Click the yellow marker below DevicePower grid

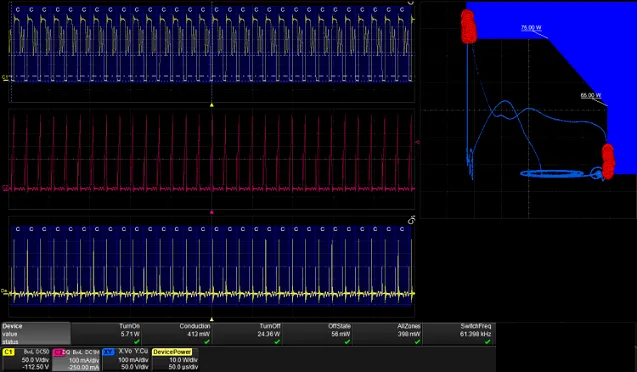(x=212, y=320)
